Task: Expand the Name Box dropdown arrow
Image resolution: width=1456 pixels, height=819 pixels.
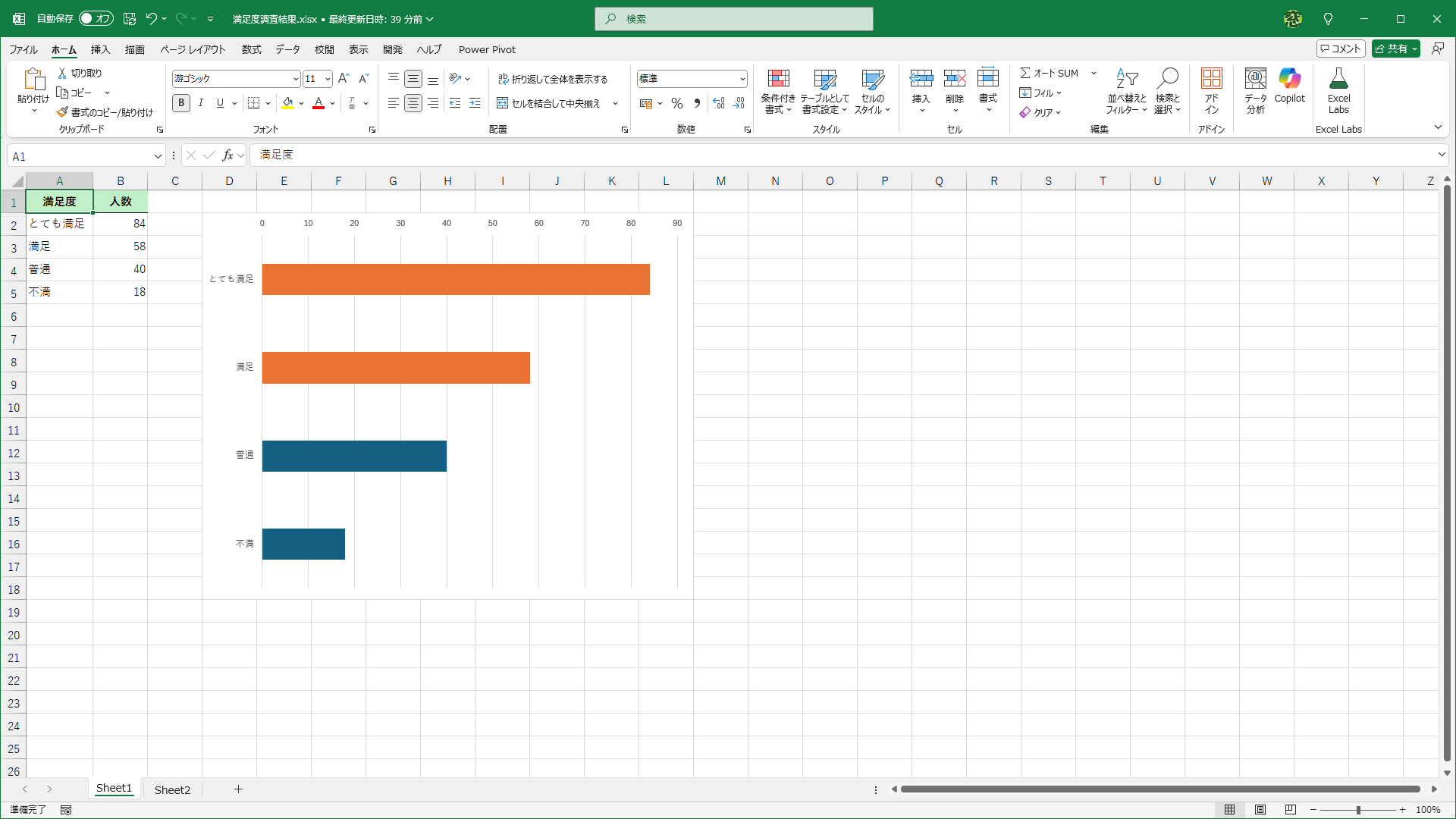Action: (158, 156)
